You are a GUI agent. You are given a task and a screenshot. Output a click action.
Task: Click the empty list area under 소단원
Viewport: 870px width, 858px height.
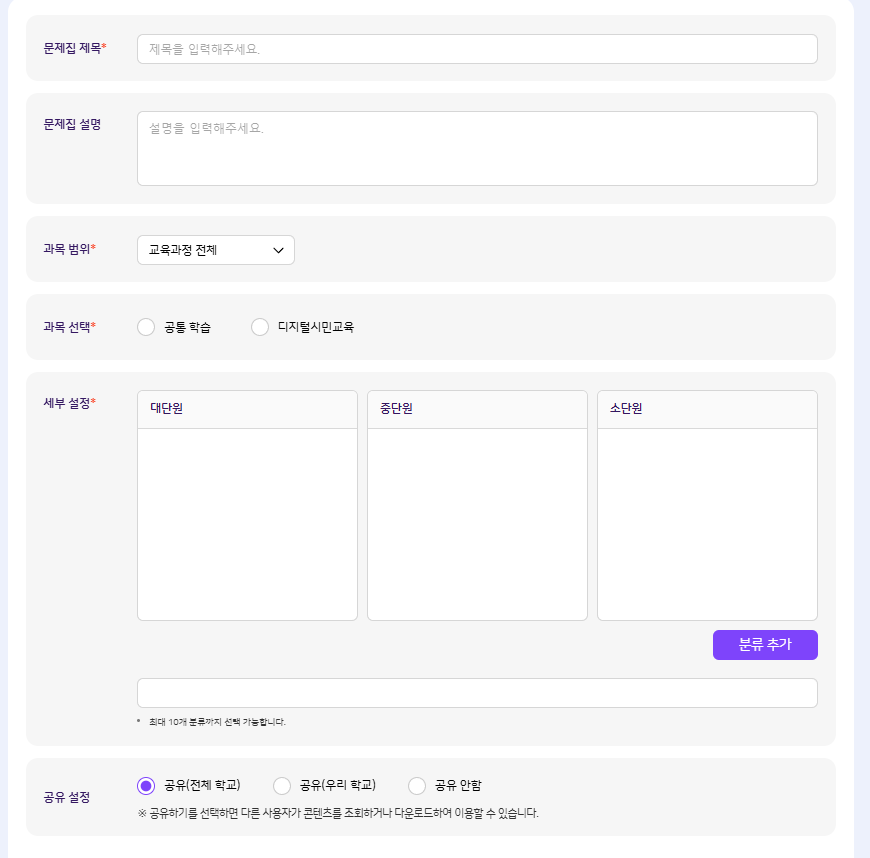tap(707, 524)
